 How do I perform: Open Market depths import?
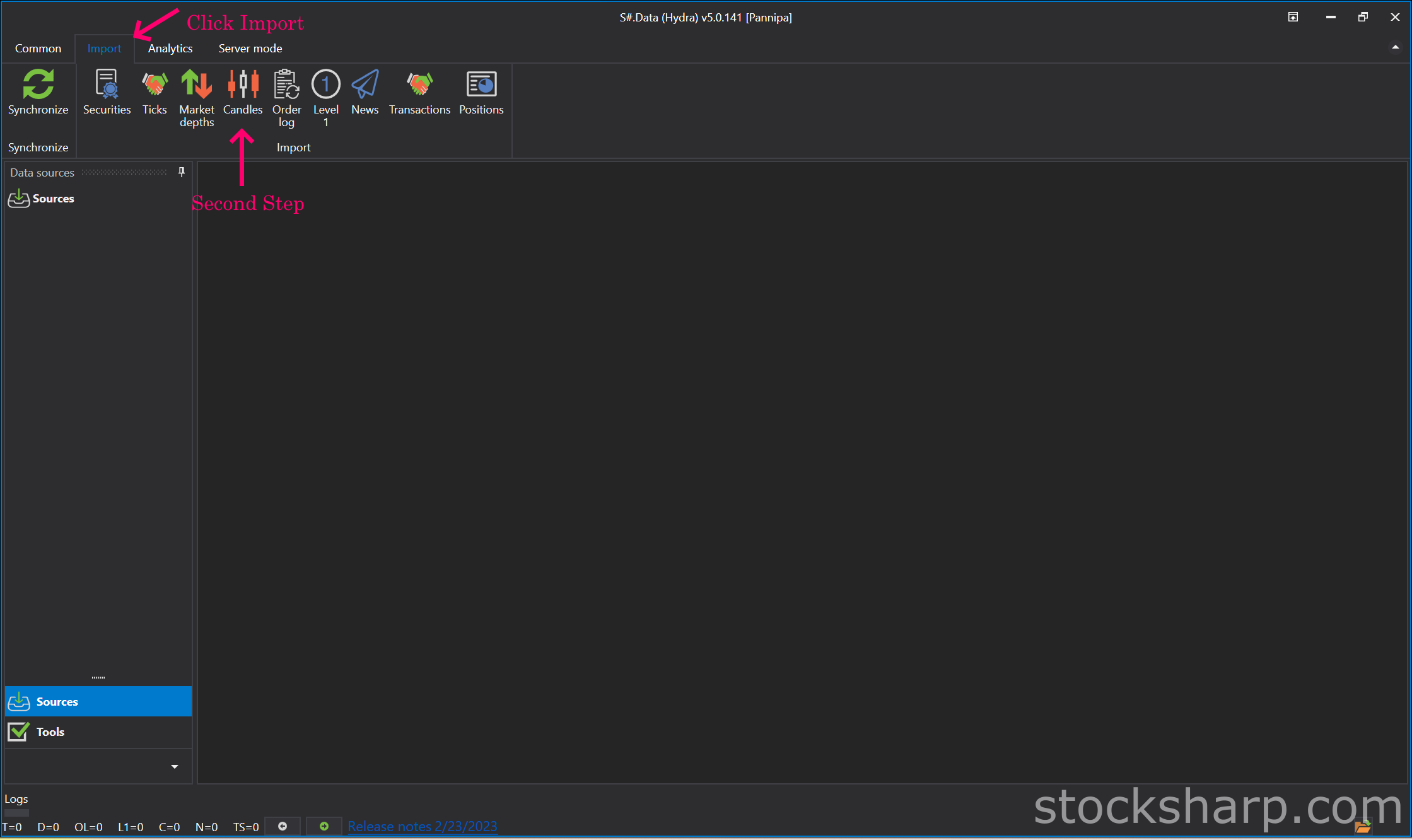tap(197, 98)
